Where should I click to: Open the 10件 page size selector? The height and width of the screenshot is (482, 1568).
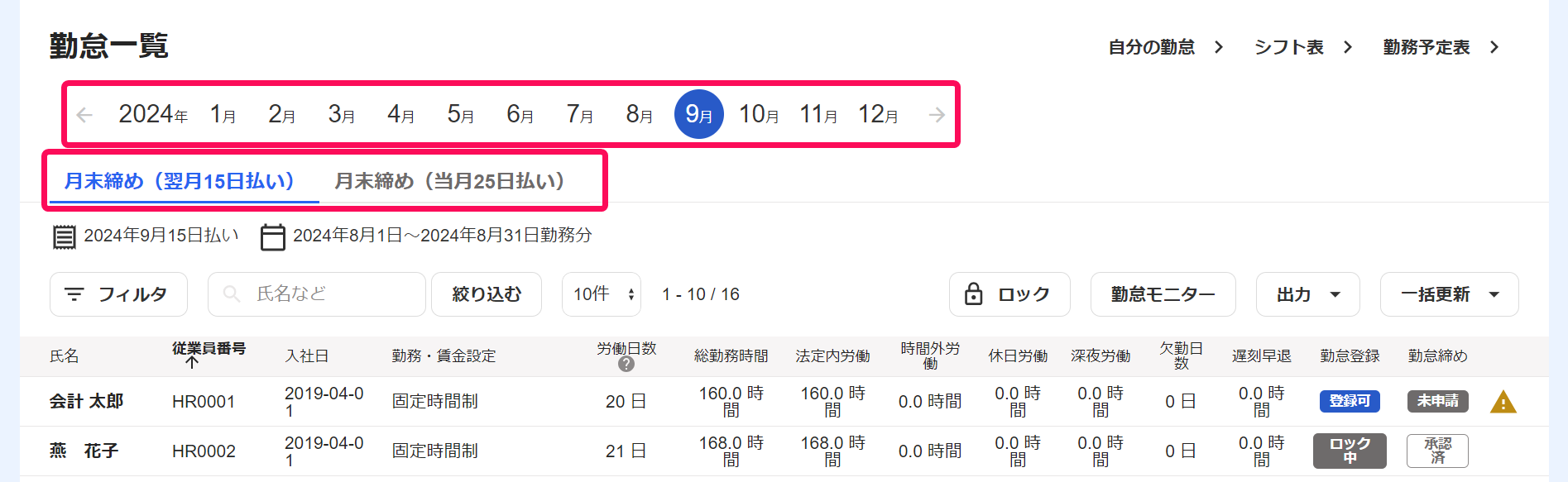[x=602, y=294]
